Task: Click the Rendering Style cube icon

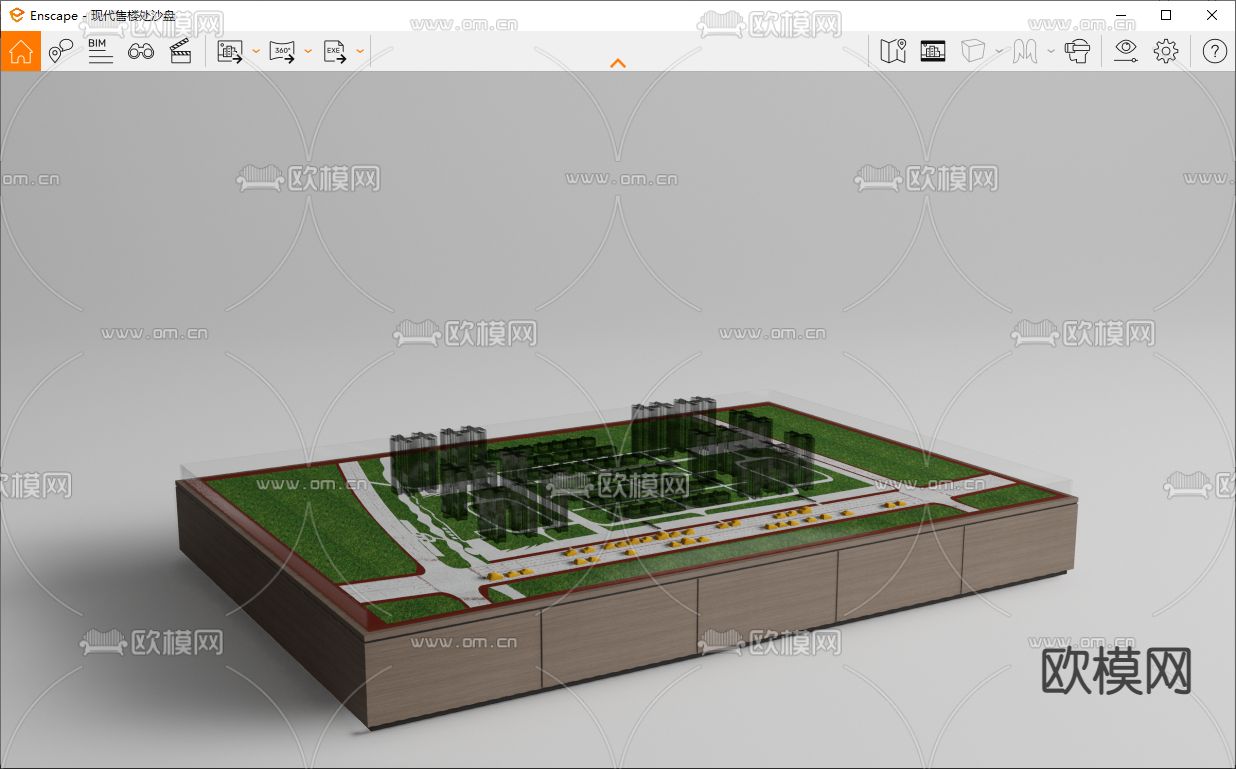Action: [x=973, y=51]
